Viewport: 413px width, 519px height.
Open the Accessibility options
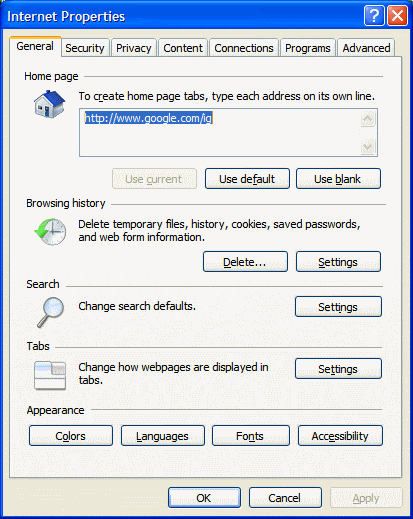coord(340,436)
